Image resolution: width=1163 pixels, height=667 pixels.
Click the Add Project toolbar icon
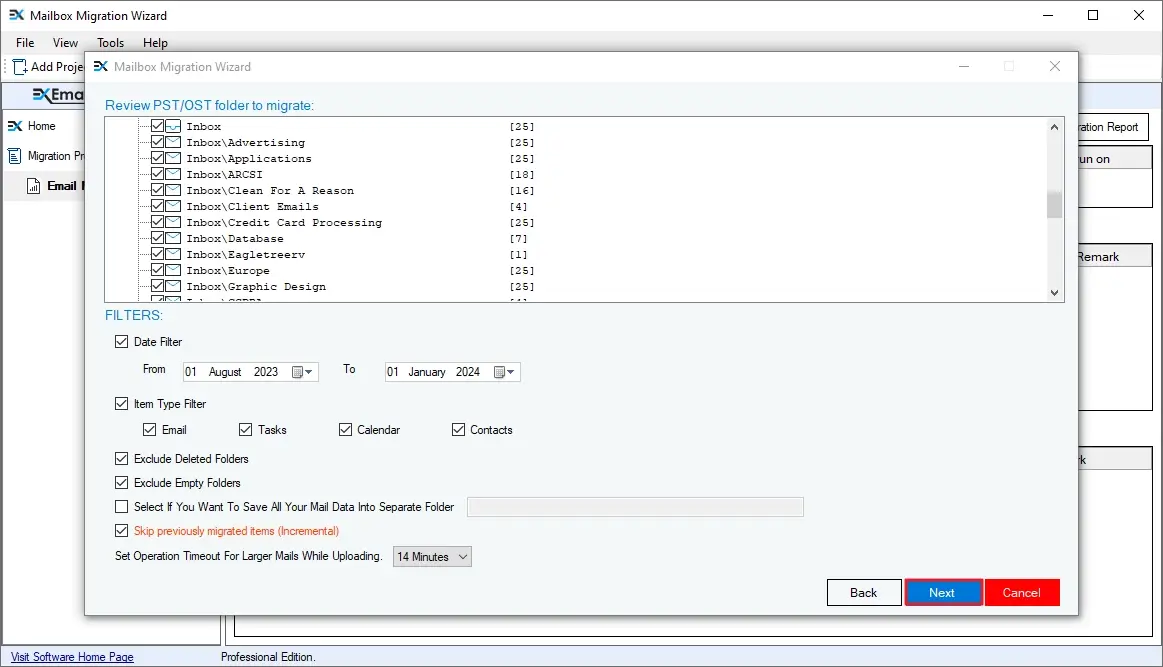(20, 67)
